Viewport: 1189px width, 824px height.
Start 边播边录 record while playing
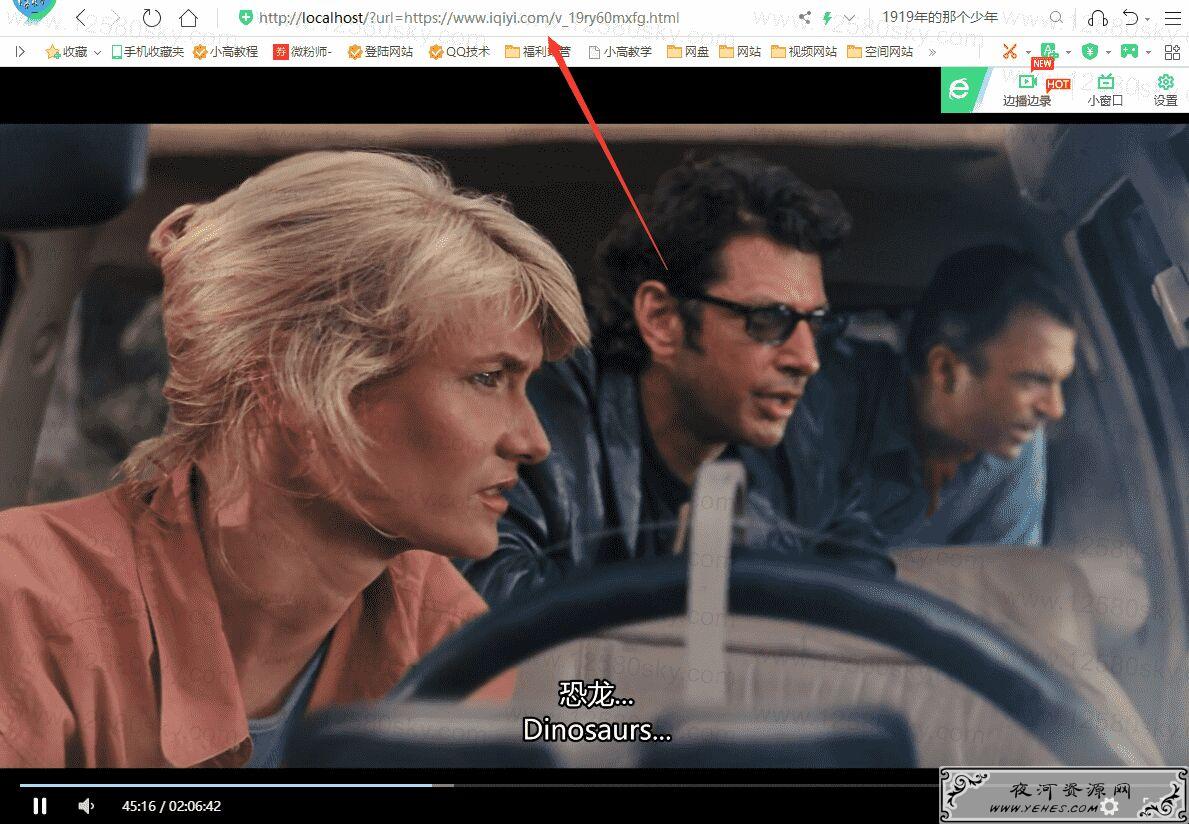click(x=1028, y=91)
